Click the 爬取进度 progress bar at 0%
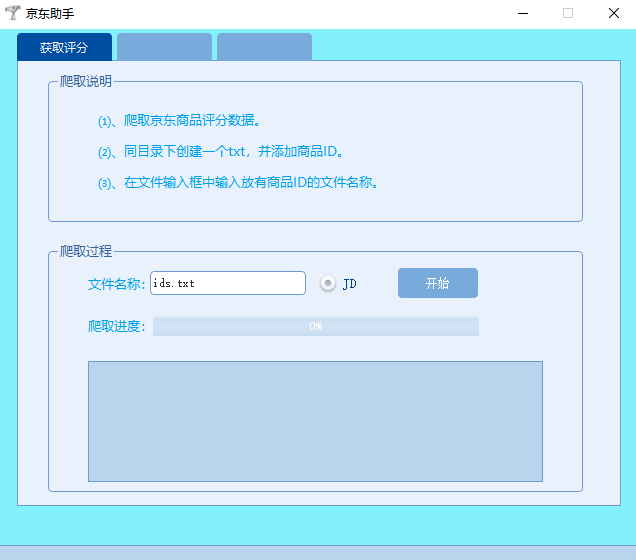 316,326
